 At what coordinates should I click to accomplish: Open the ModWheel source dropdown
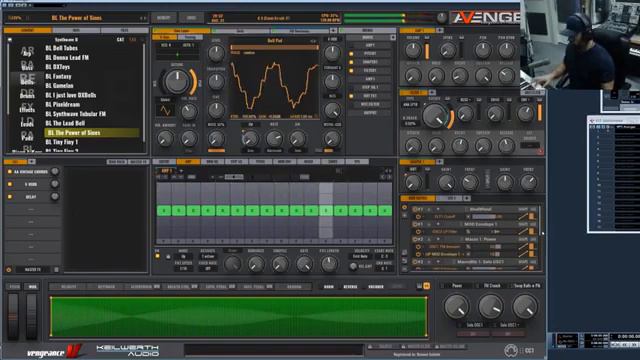tap(480, 209)
